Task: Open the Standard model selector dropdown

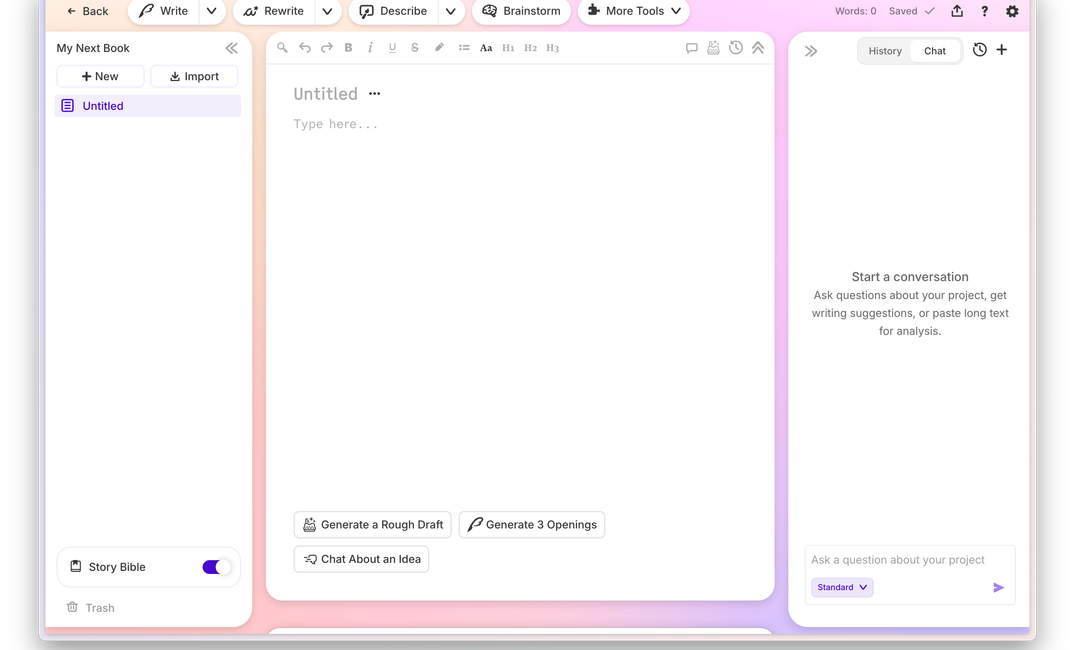Action: [x=841, y=587]
